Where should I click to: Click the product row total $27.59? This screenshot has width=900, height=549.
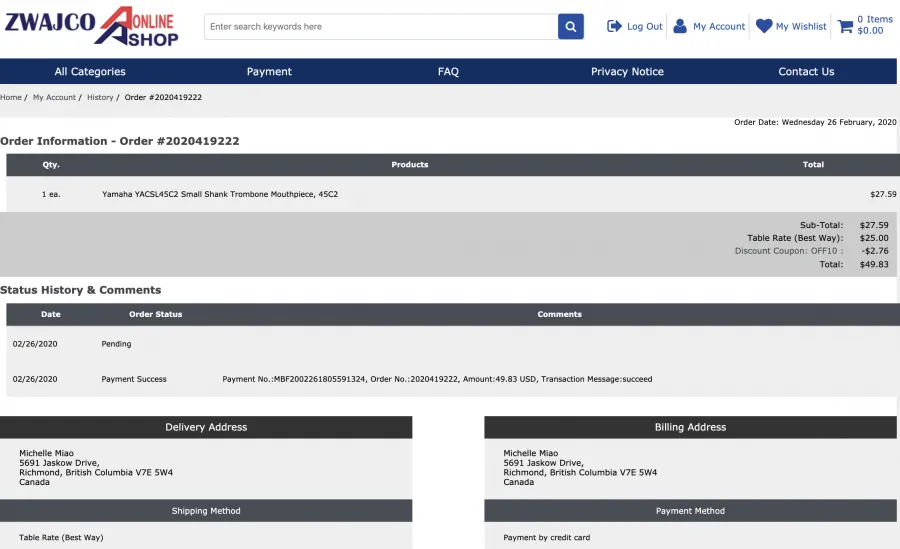tap(883, 194)
